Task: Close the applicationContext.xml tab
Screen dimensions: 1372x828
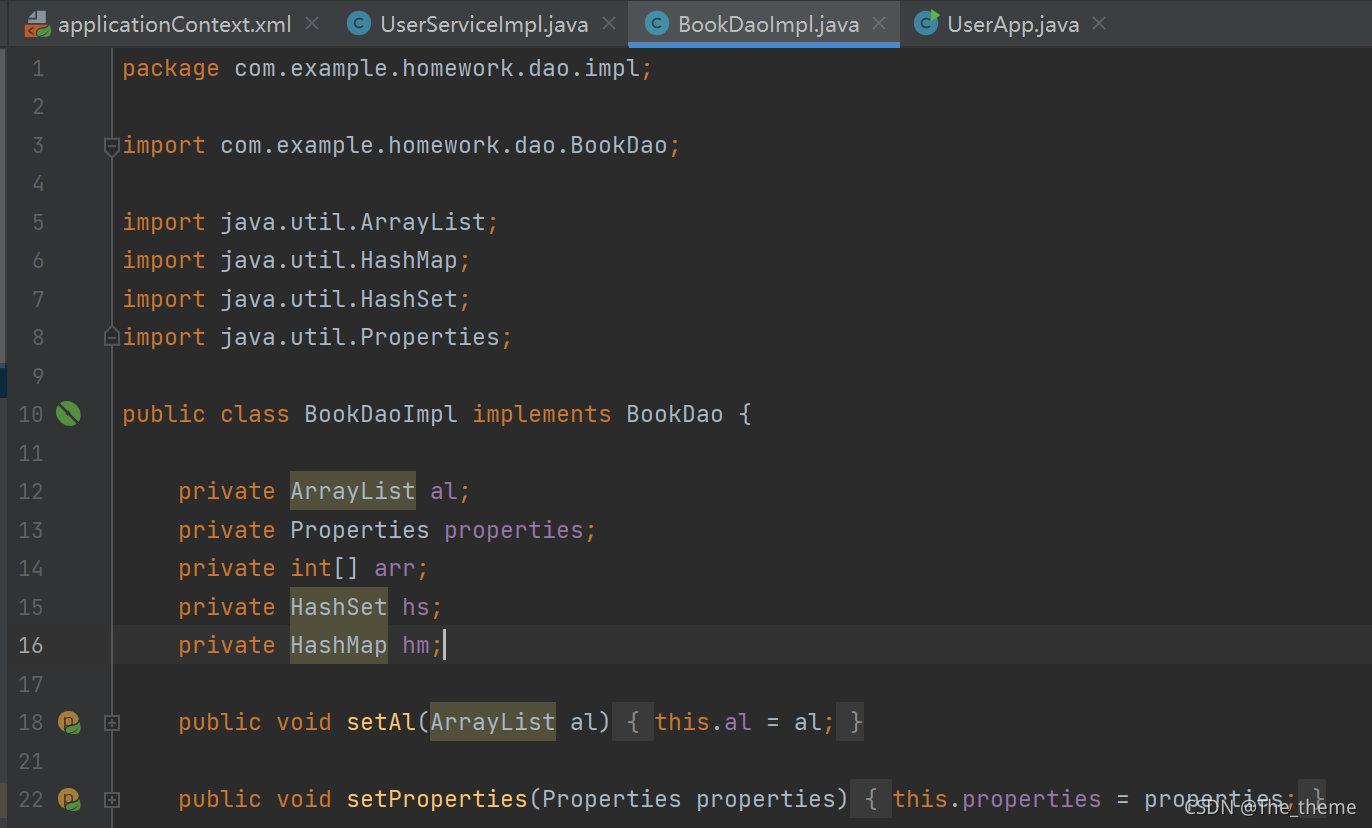Action: [x=312, y=23]
